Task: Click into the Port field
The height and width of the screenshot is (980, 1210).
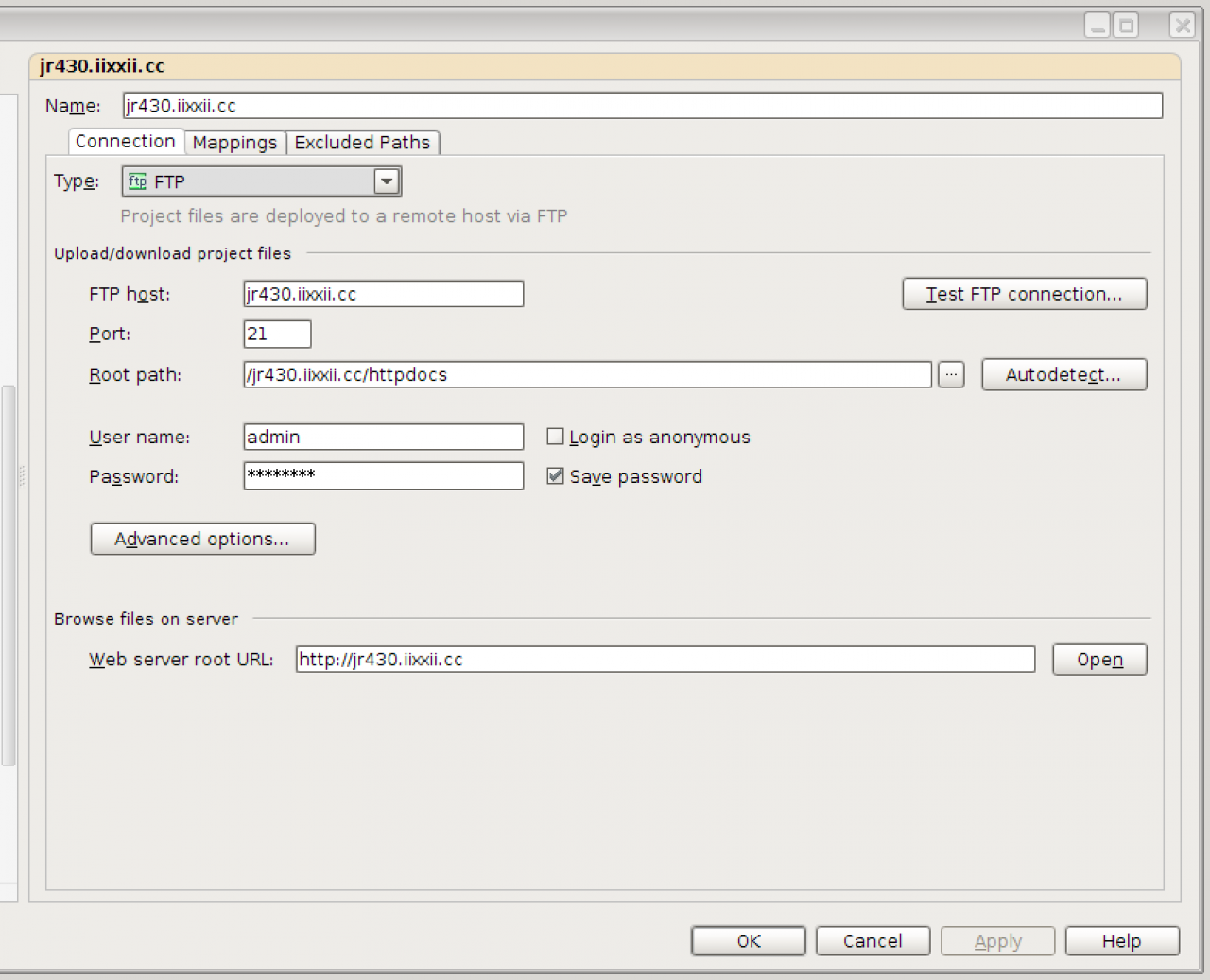Action: tap(277, 334)
